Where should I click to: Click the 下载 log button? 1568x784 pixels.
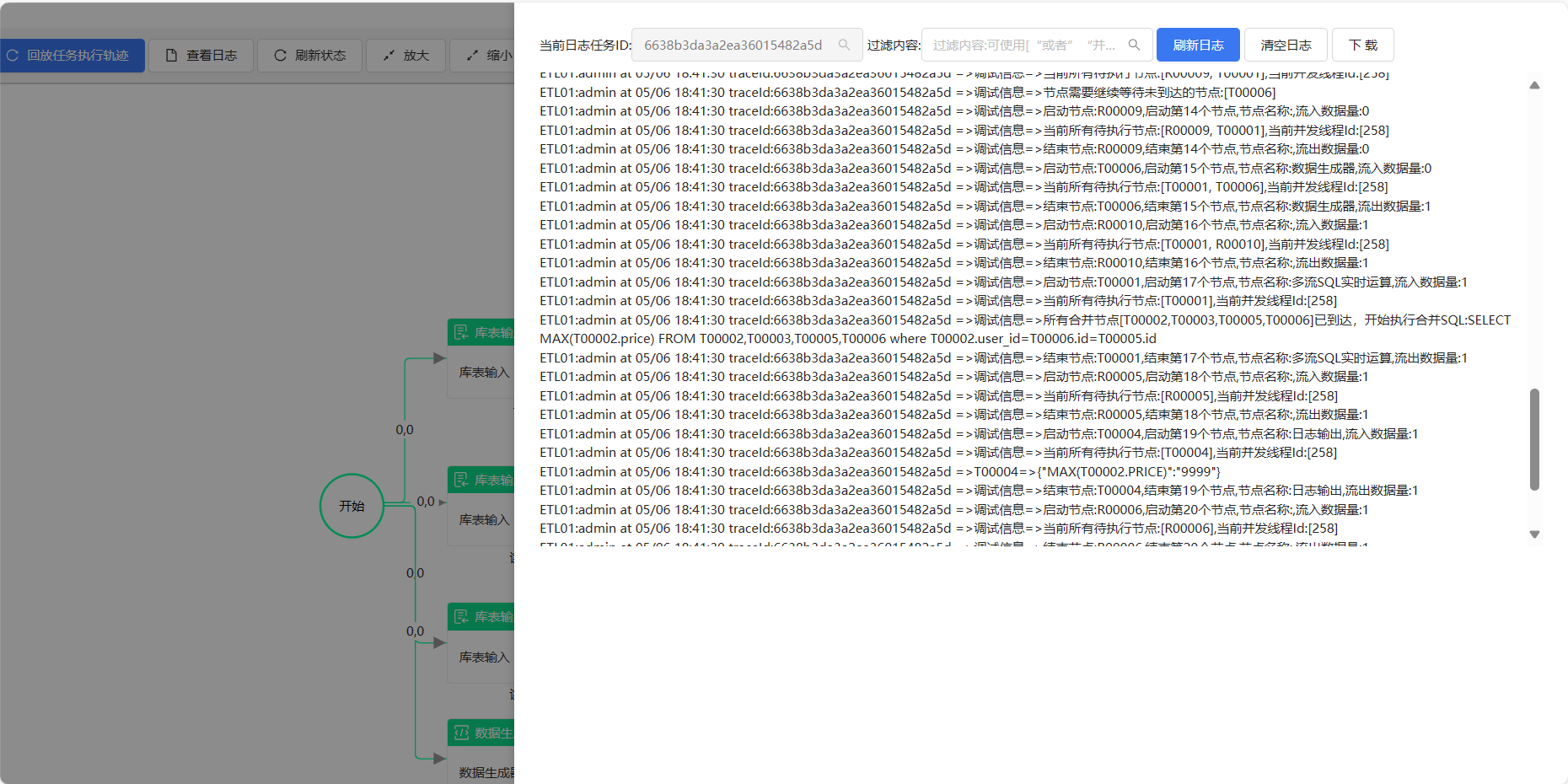pyautogui.click(x=1362, y=45)
